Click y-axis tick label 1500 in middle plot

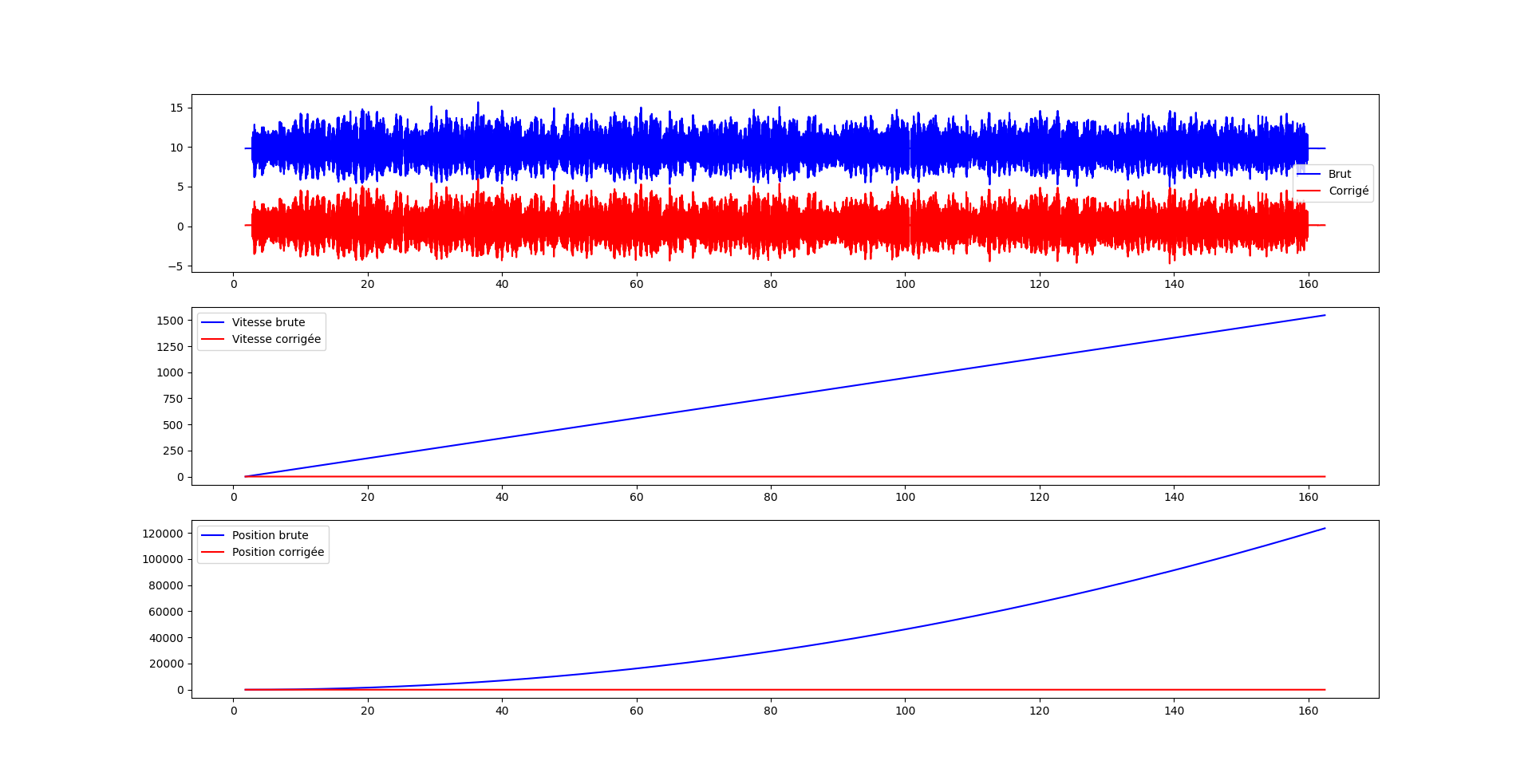(170, 321)
